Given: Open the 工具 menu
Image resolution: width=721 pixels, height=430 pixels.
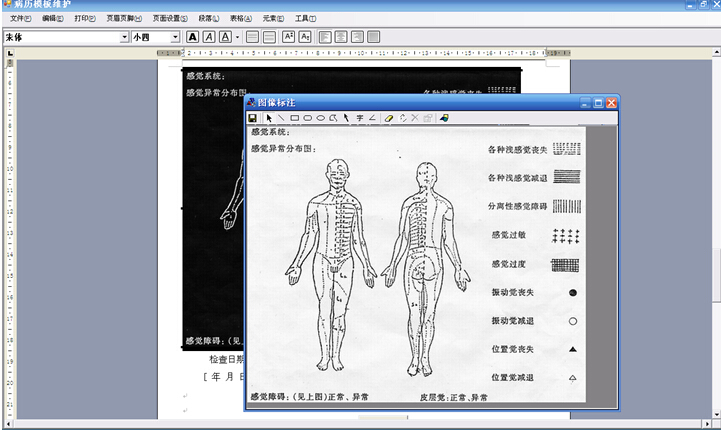Looking at the screenshot, I should [x=305, y=18].
